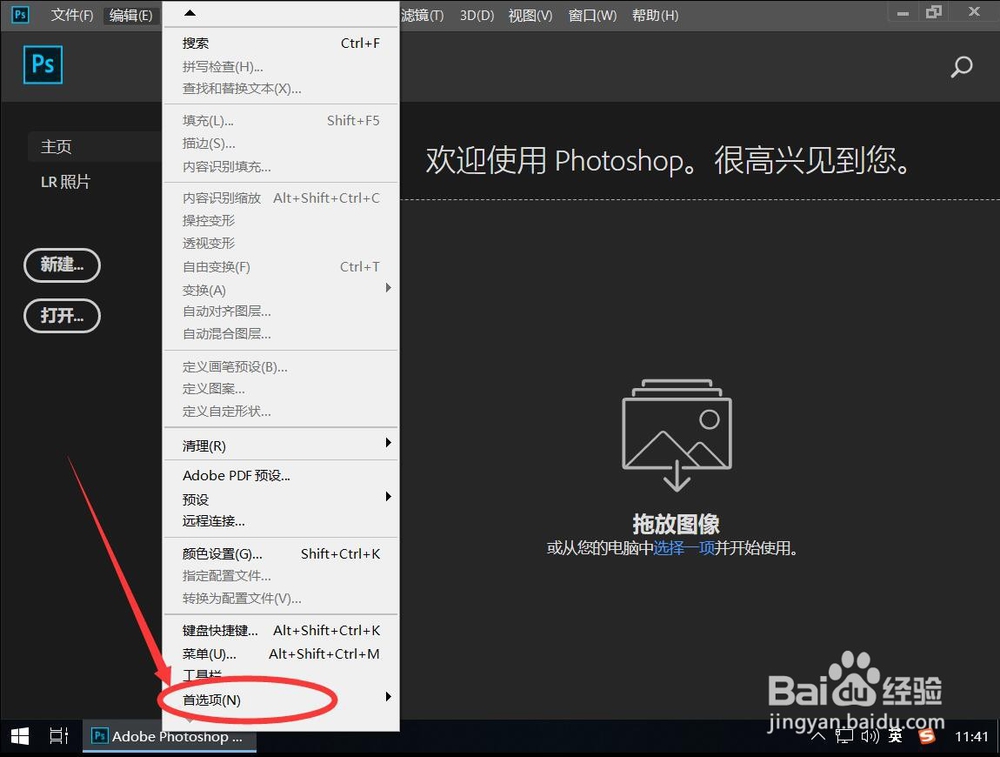
Task: Click the Sogou input method tray icon
Action: click(x=926, y=737)
